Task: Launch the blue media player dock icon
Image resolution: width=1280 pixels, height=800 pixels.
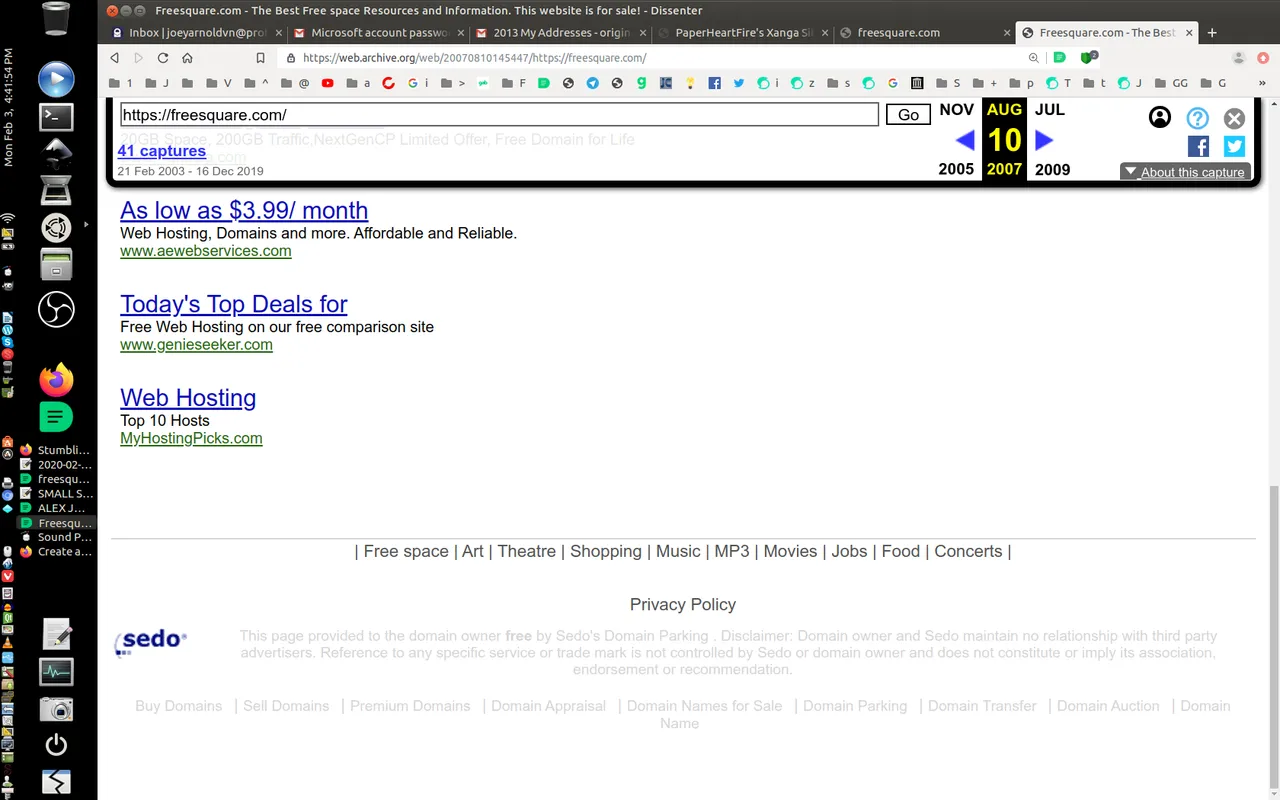Action: pyautogui.click(x=56, y=79)
